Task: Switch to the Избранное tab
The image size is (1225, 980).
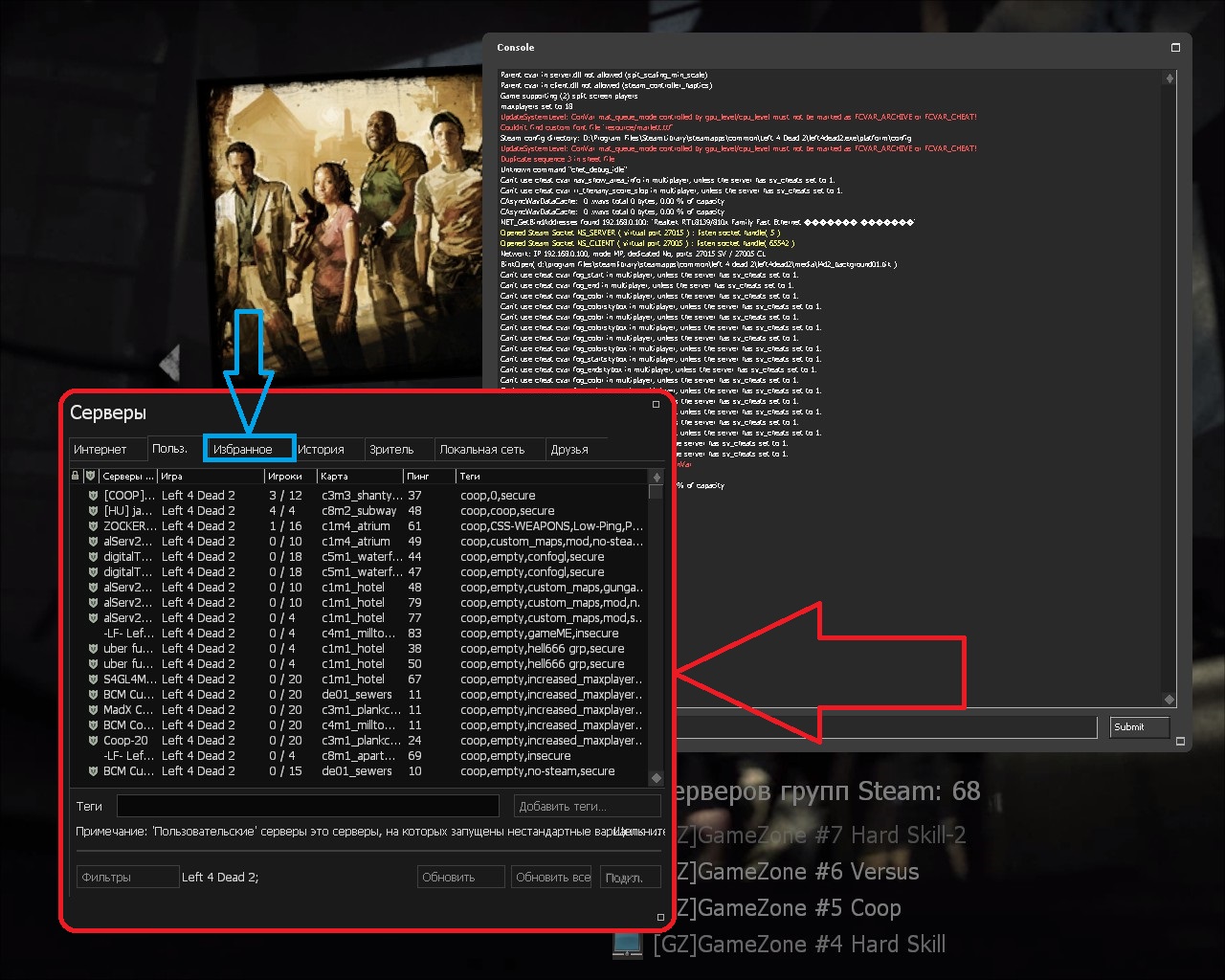Action: pyautogui.click(x=243, y=450)
